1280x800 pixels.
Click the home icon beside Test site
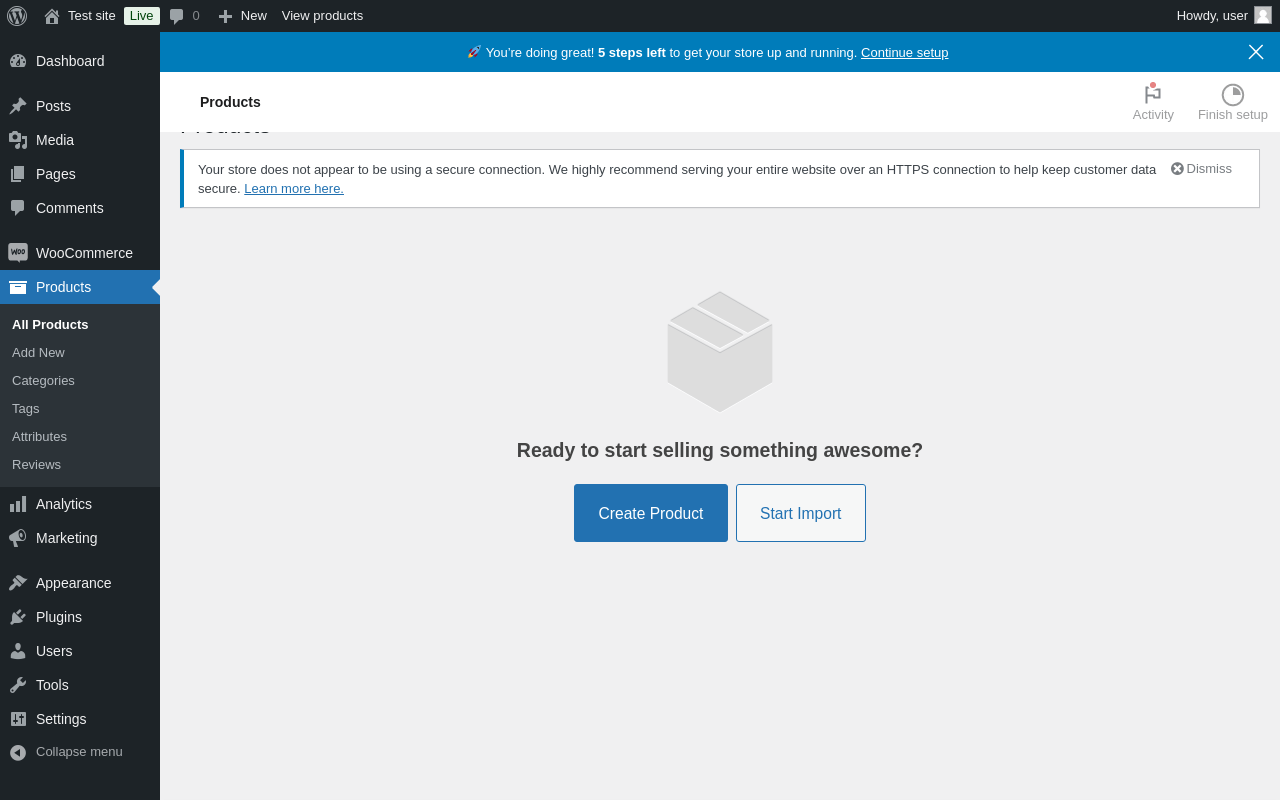[52, 16]
